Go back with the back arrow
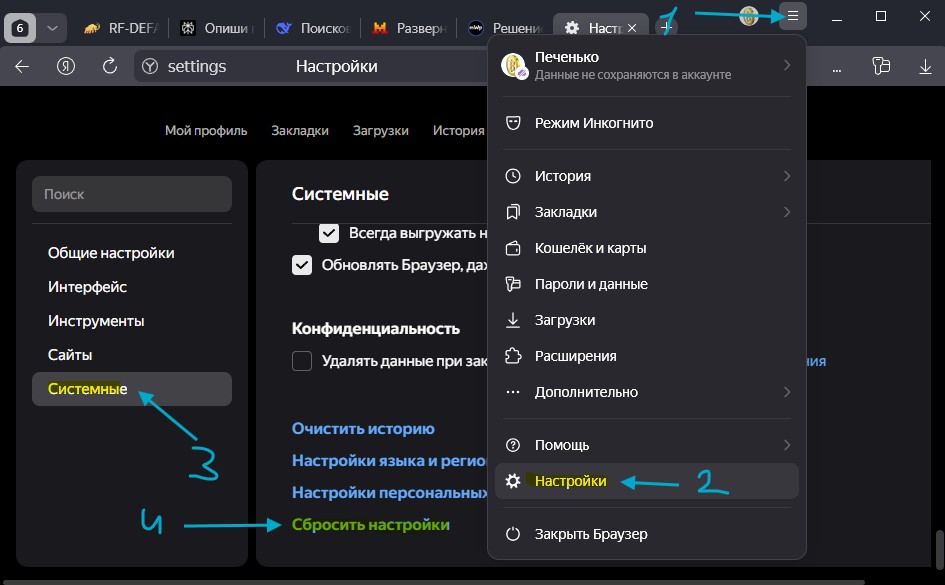This screenshot has height=585, width=945. (x=22, y=67)
